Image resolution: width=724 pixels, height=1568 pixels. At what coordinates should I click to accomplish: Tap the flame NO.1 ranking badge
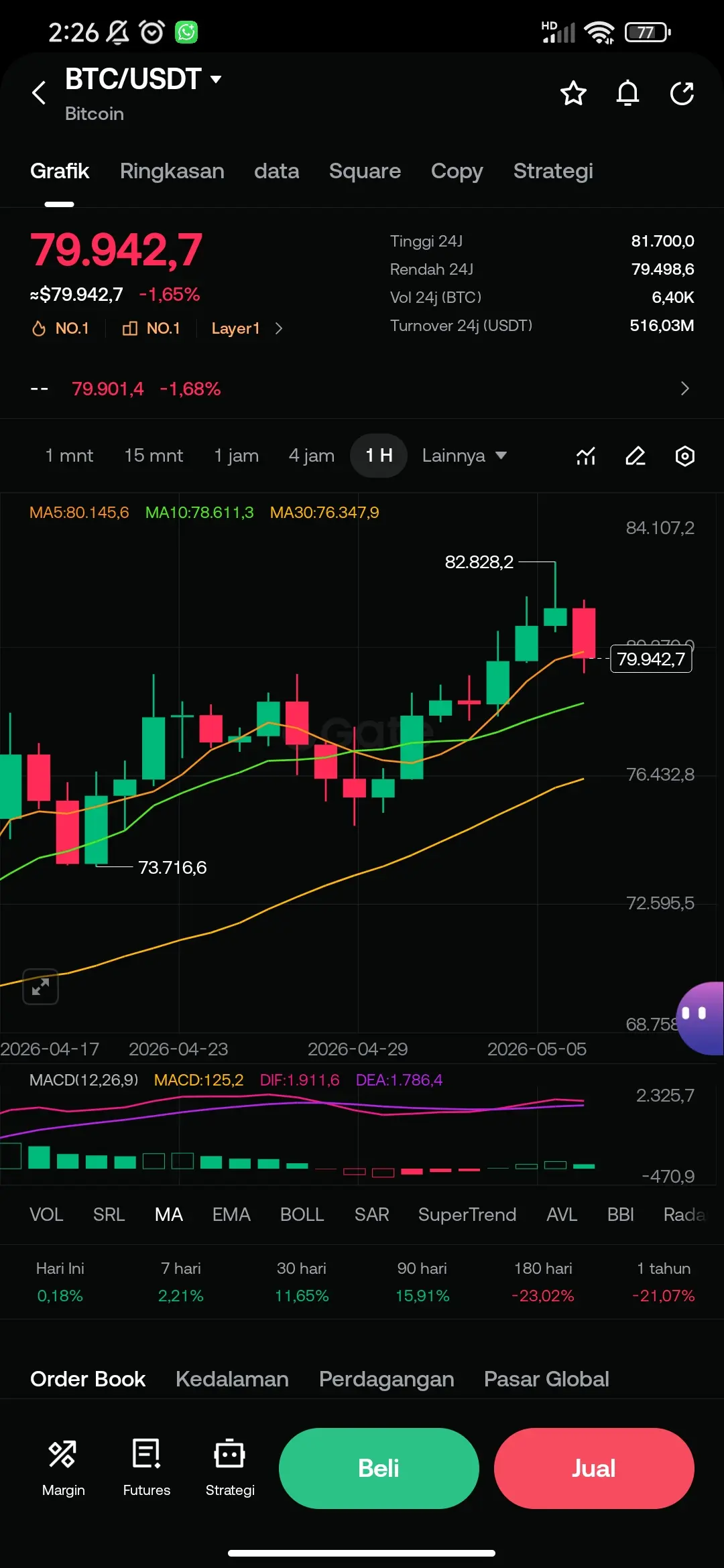point(60,328)
